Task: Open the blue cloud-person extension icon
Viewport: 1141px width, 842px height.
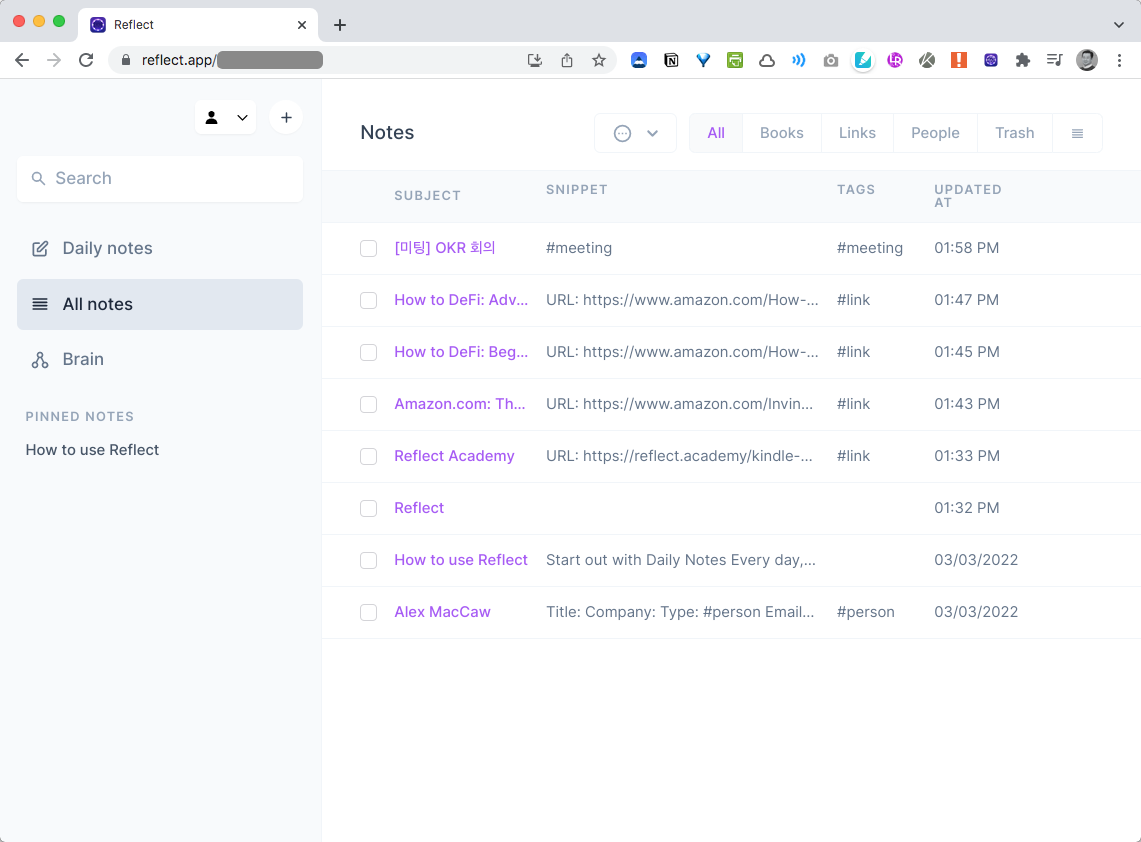Action: [x=639, y=60]
